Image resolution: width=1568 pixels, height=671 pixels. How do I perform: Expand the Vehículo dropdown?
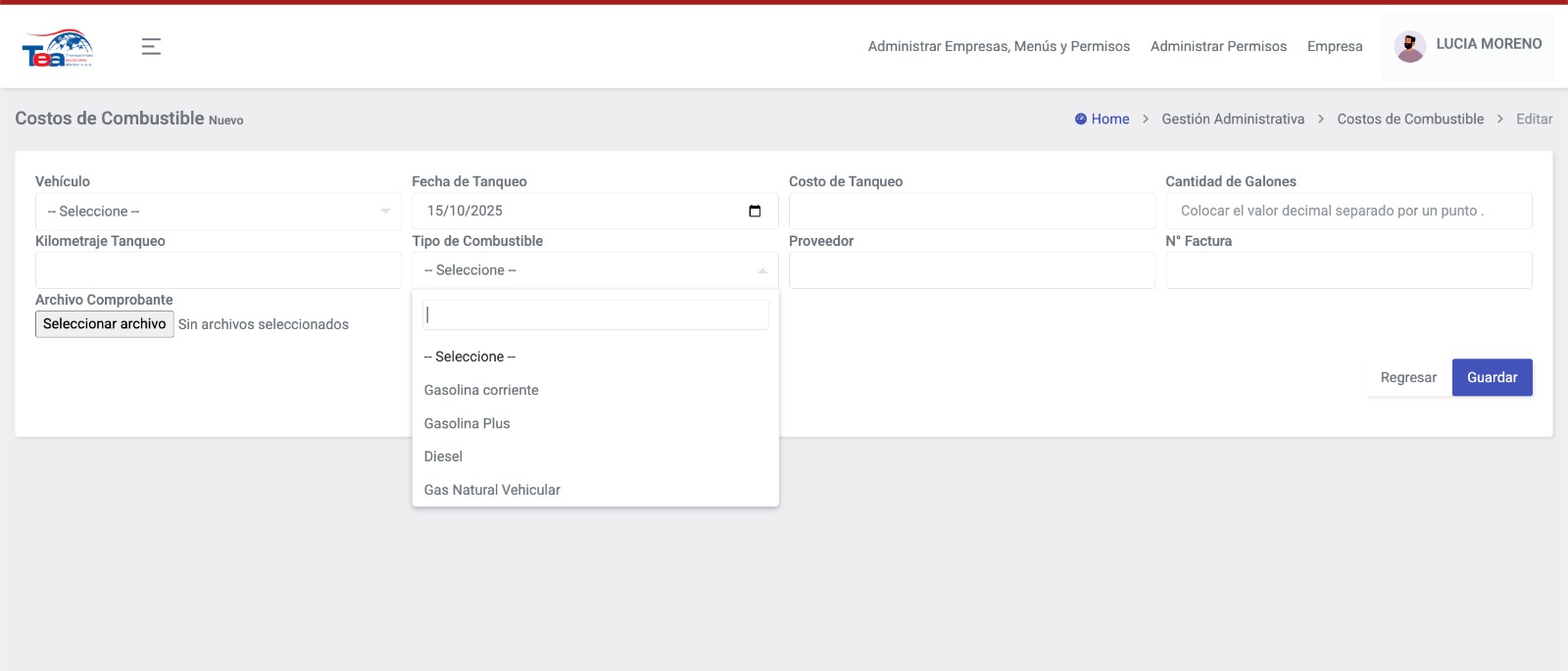click(218, 212)
